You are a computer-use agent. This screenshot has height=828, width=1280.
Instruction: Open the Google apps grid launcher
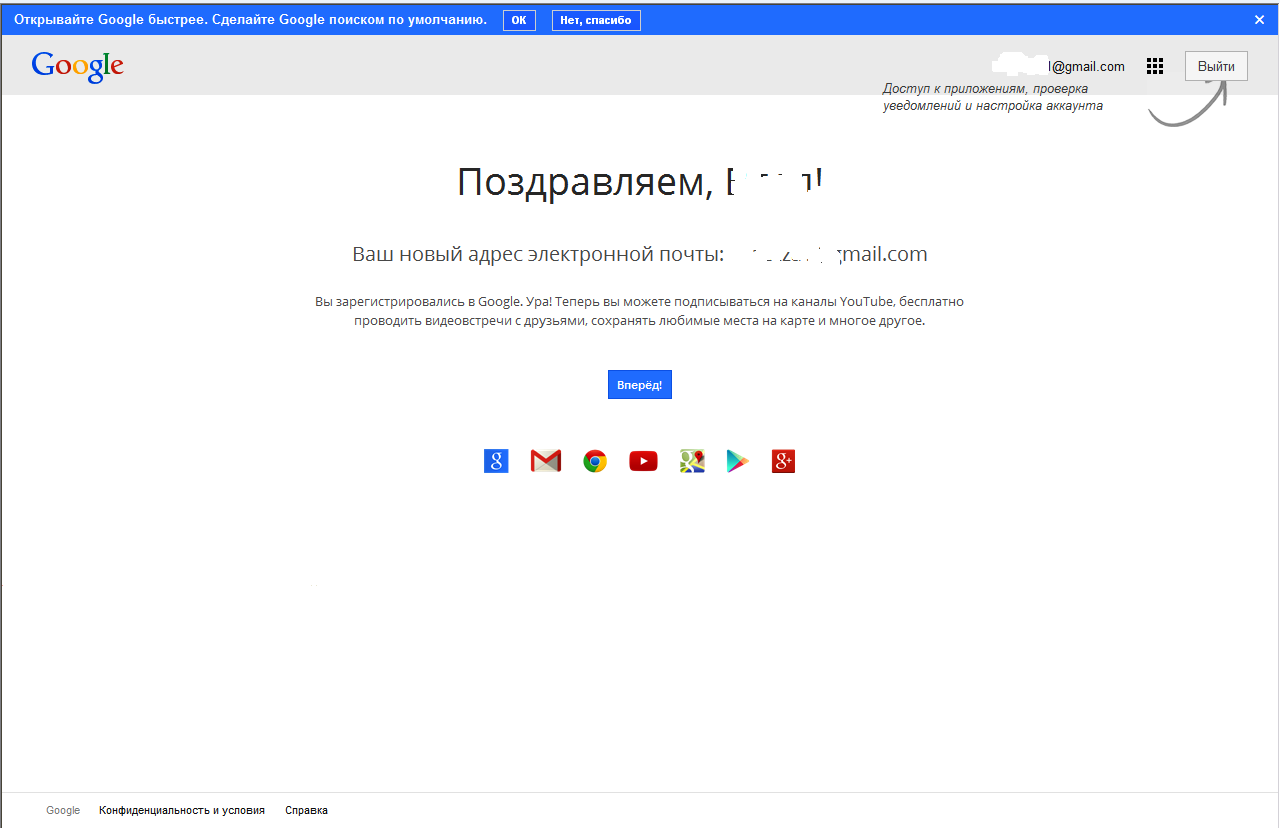tap(1155, 67)
